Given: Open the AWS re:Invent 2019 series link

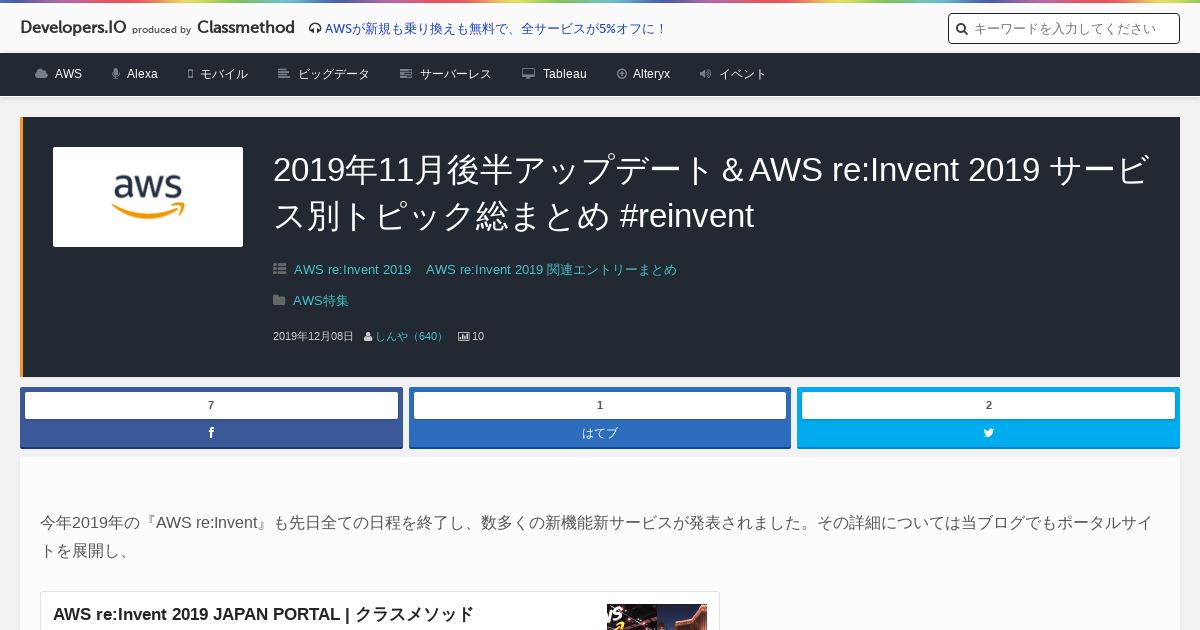Looking at the screenshot, I should tap(352, 270).
